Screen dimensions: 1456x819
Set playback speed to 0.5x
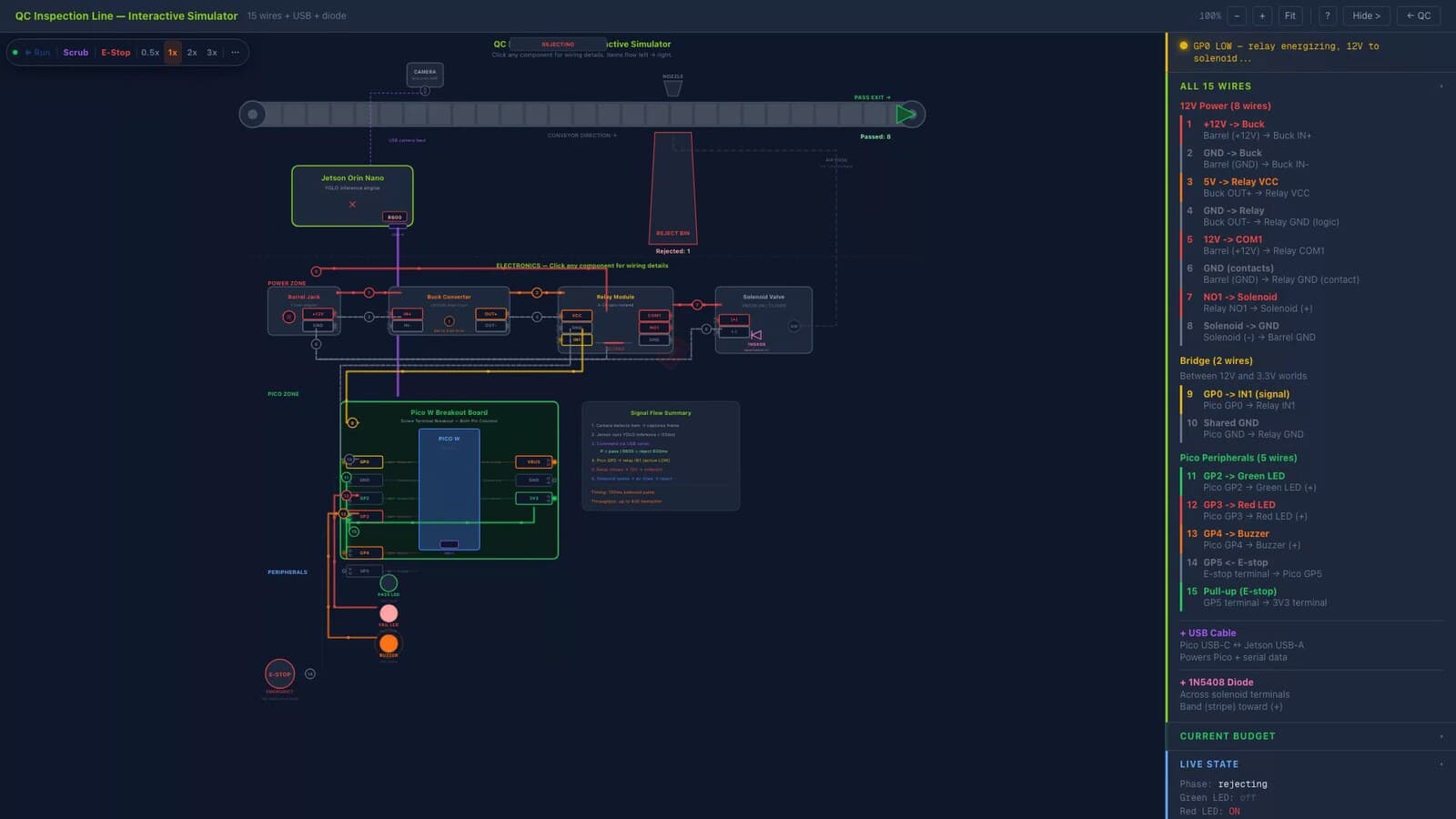[x=150, y=53]
